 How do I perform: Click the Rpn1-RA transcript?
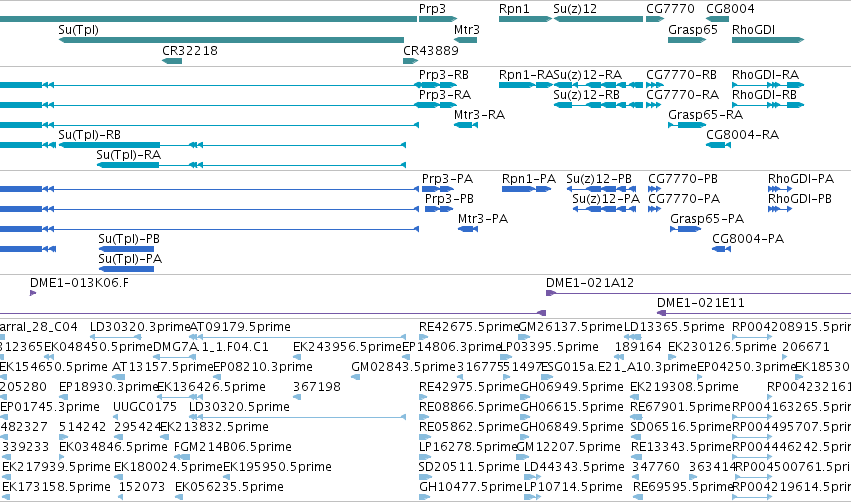coord(525,85)
